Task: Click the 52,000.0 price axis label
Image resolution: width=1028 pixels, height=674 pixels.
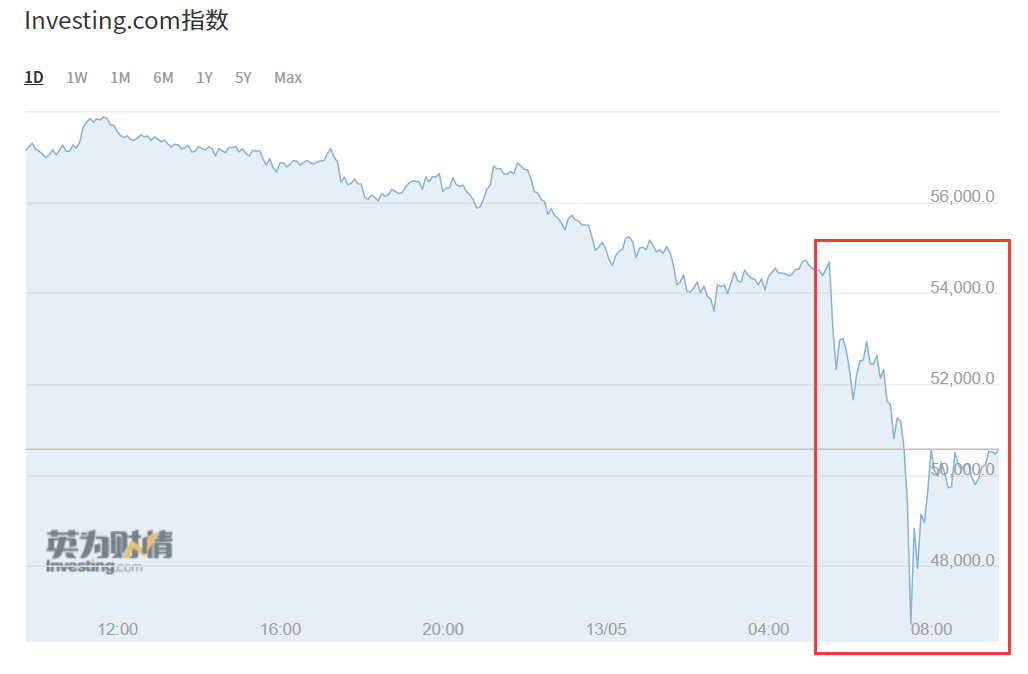Action: pos(962,378)
